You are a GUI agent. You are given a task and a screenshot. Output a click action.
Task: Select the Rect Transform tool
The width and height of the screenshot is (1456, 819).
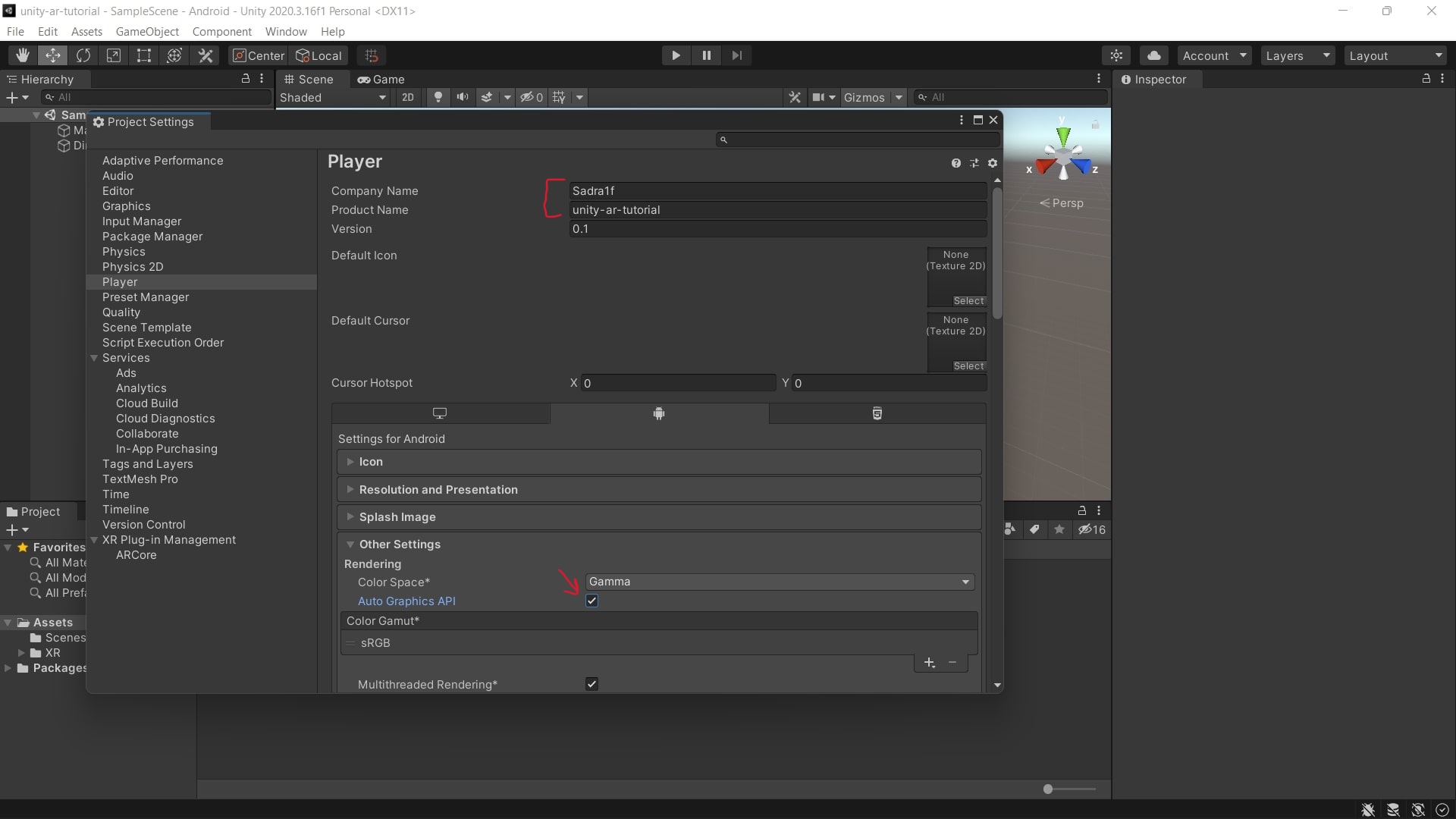(x=144, y=55)
